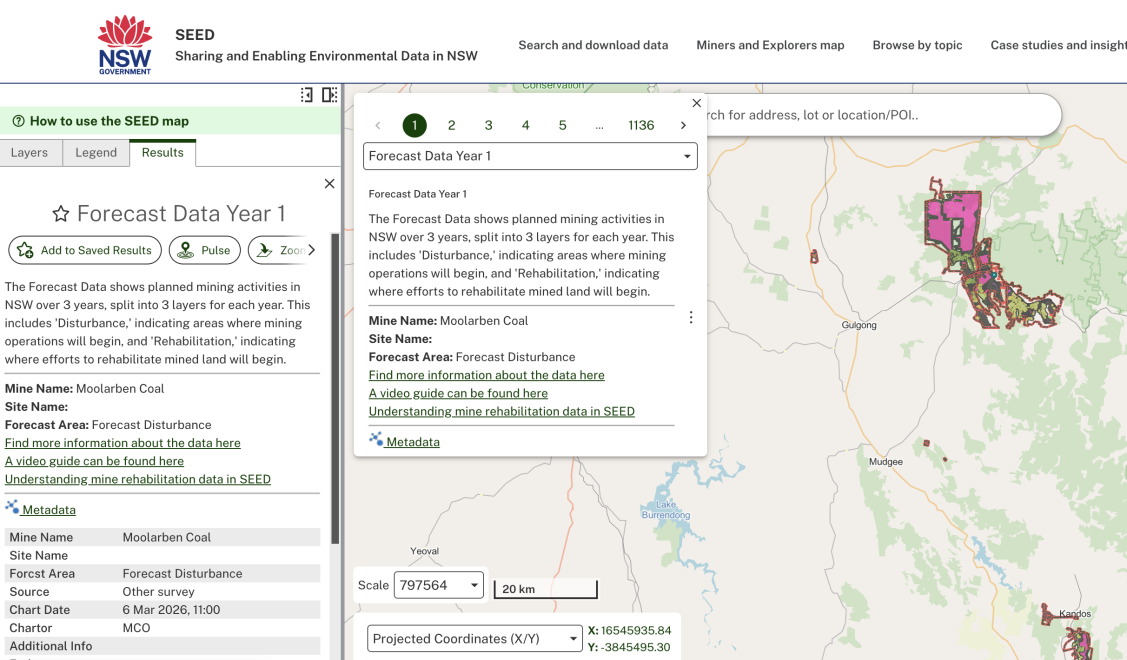Image resolution: width=1127 pixels, height=660 pixels.
Task: Click Lake Burrendong map label
Action: (666, 510)
